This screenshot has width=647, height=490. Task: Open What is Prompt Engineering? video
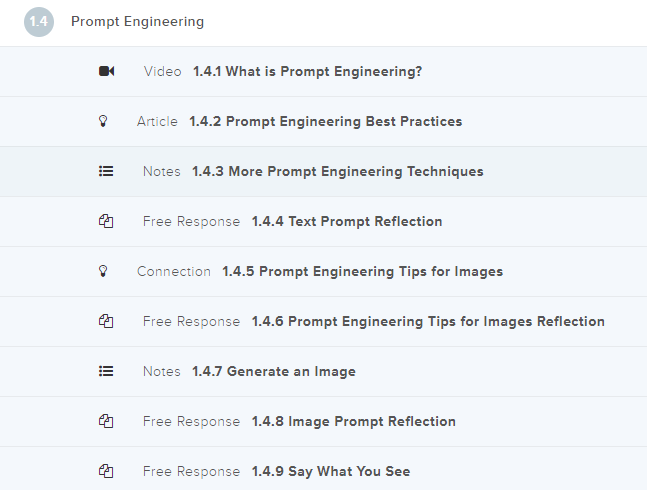tap(307, 71)
